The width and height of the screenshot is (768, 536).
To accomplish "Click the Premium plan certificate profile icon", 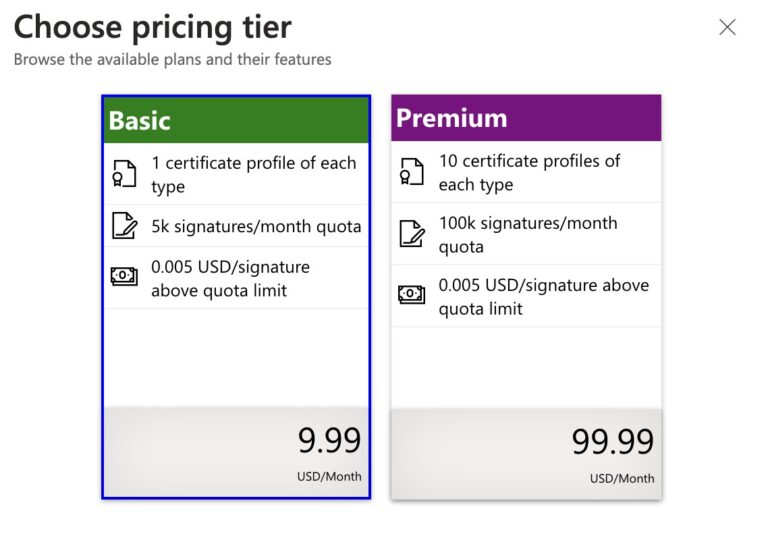I will (411, 172).
